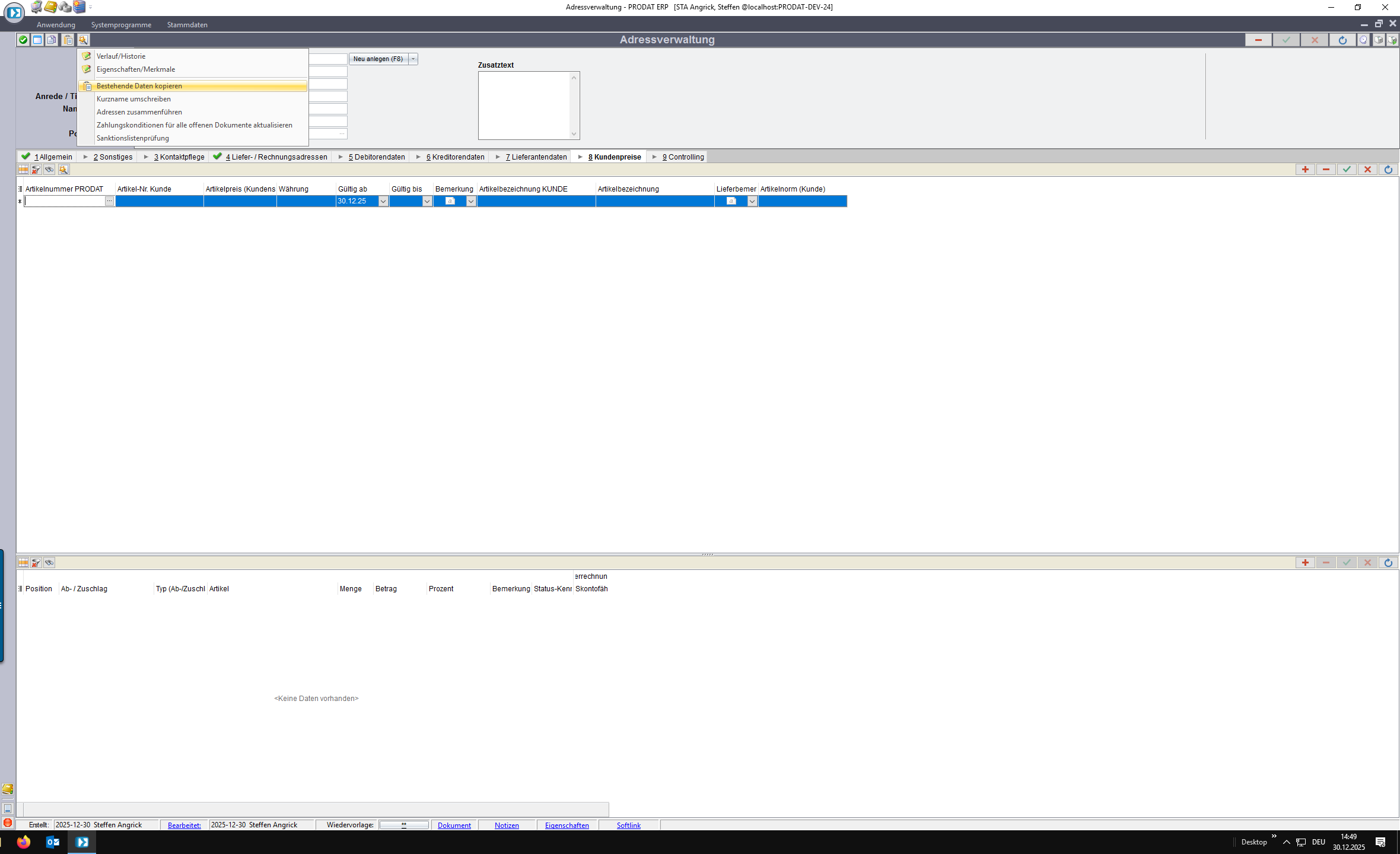
Task: Click the green checkmark icon in top-left toolbar
Action: (x=23, y=40)
